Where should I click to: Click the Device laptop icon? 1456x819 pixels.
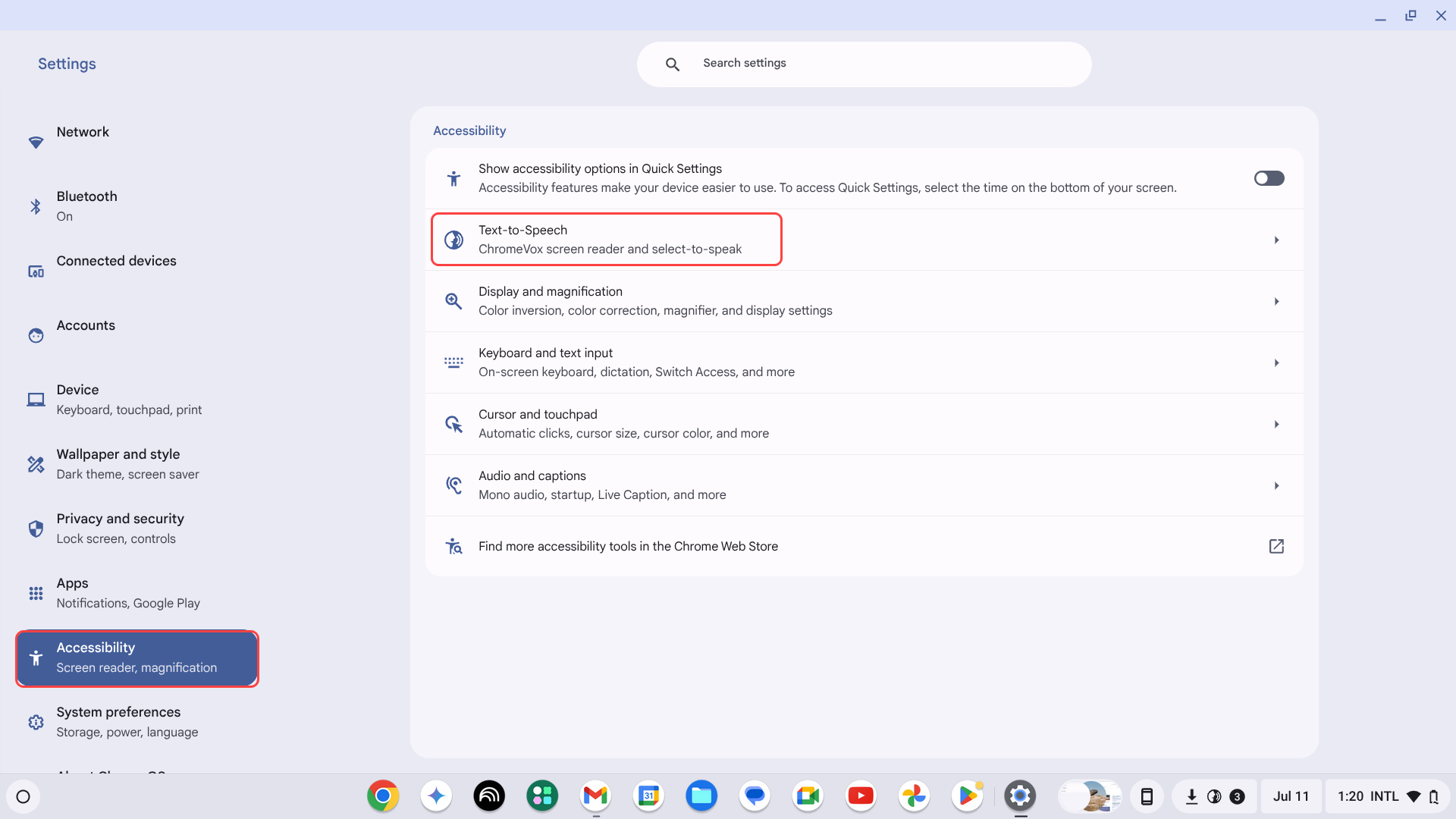coord(36,400)
